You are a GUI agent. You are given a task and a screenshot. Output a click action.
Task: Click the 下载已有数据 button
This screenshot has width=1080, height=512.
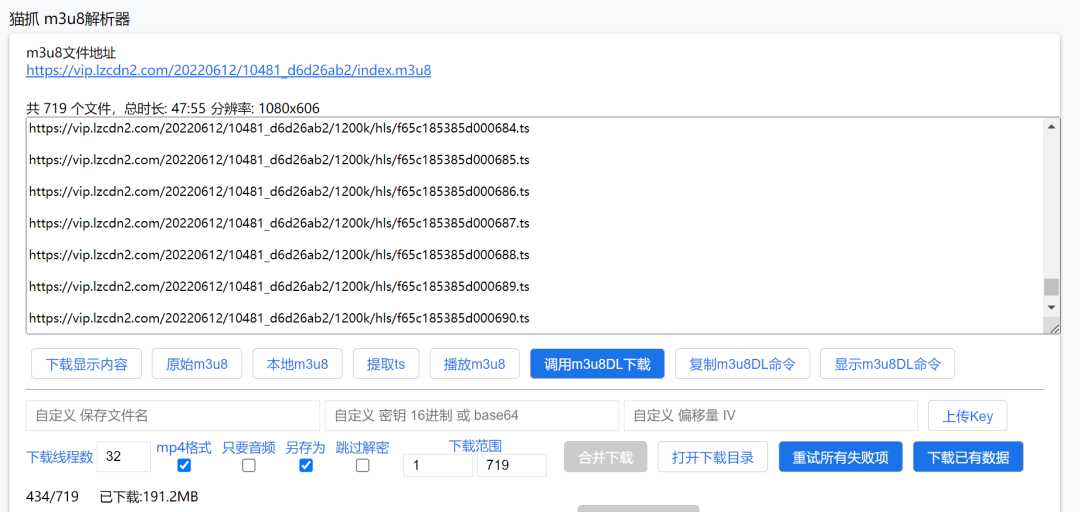point(968,457)
